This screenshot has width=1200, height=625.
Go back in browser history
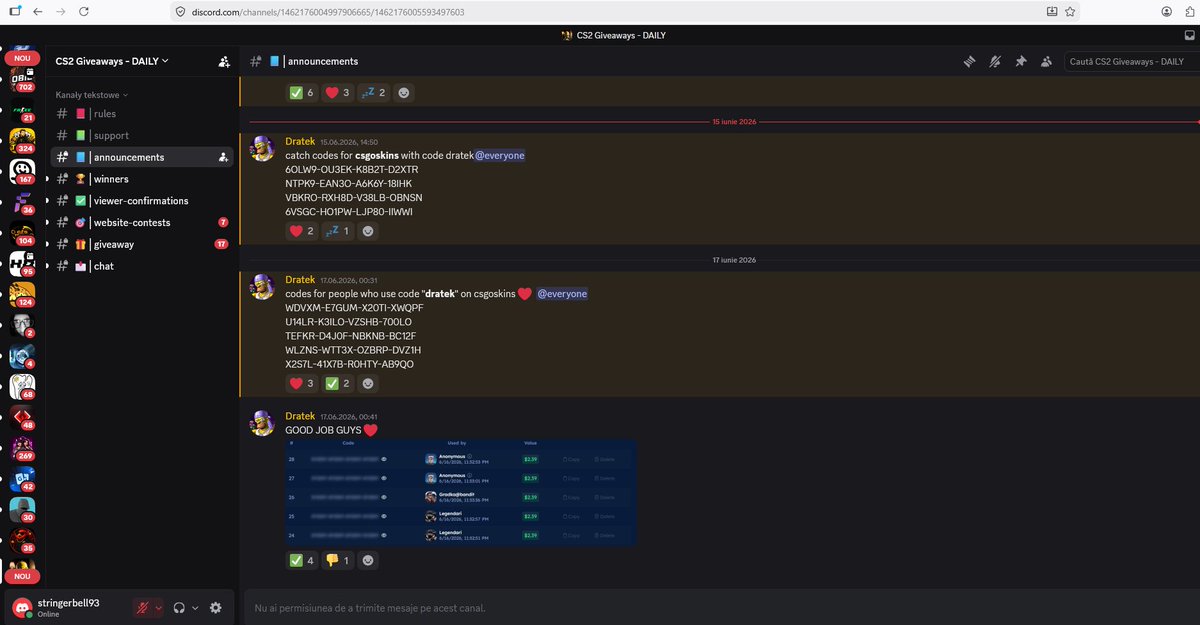[37, 12]
